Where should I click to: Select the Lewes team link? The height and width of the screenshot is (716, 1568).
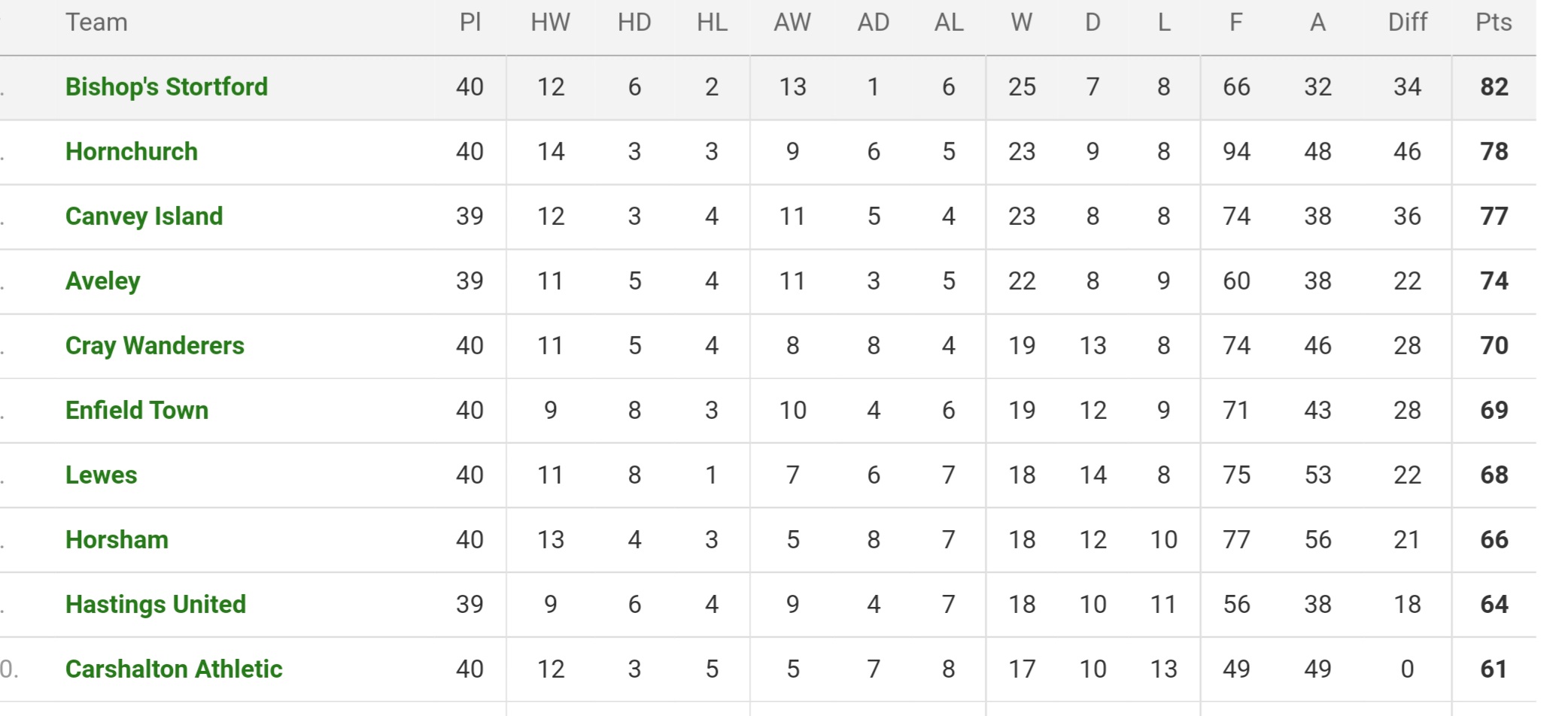(102, 475)
